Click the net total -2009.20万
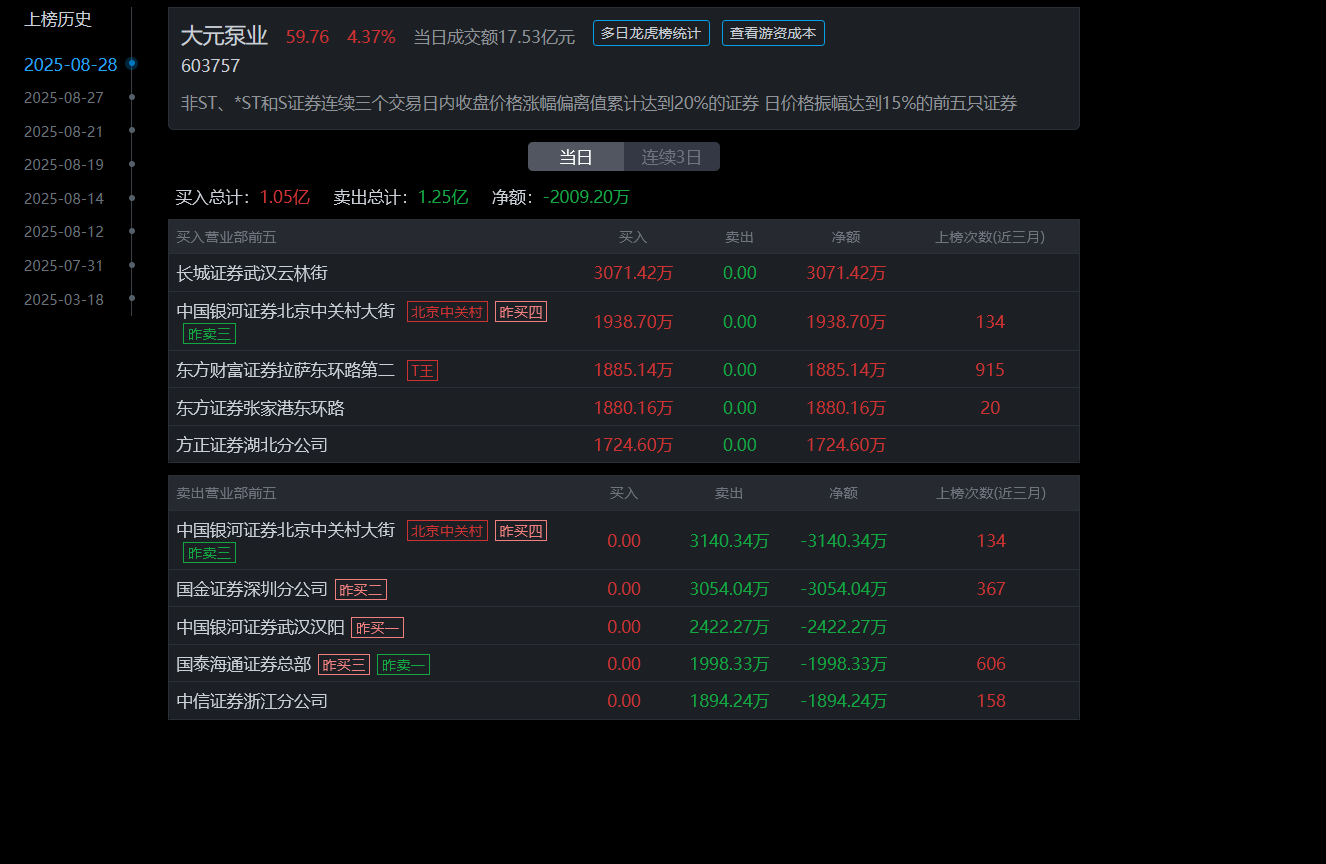Screen dimensions: 1326x864 586,198
